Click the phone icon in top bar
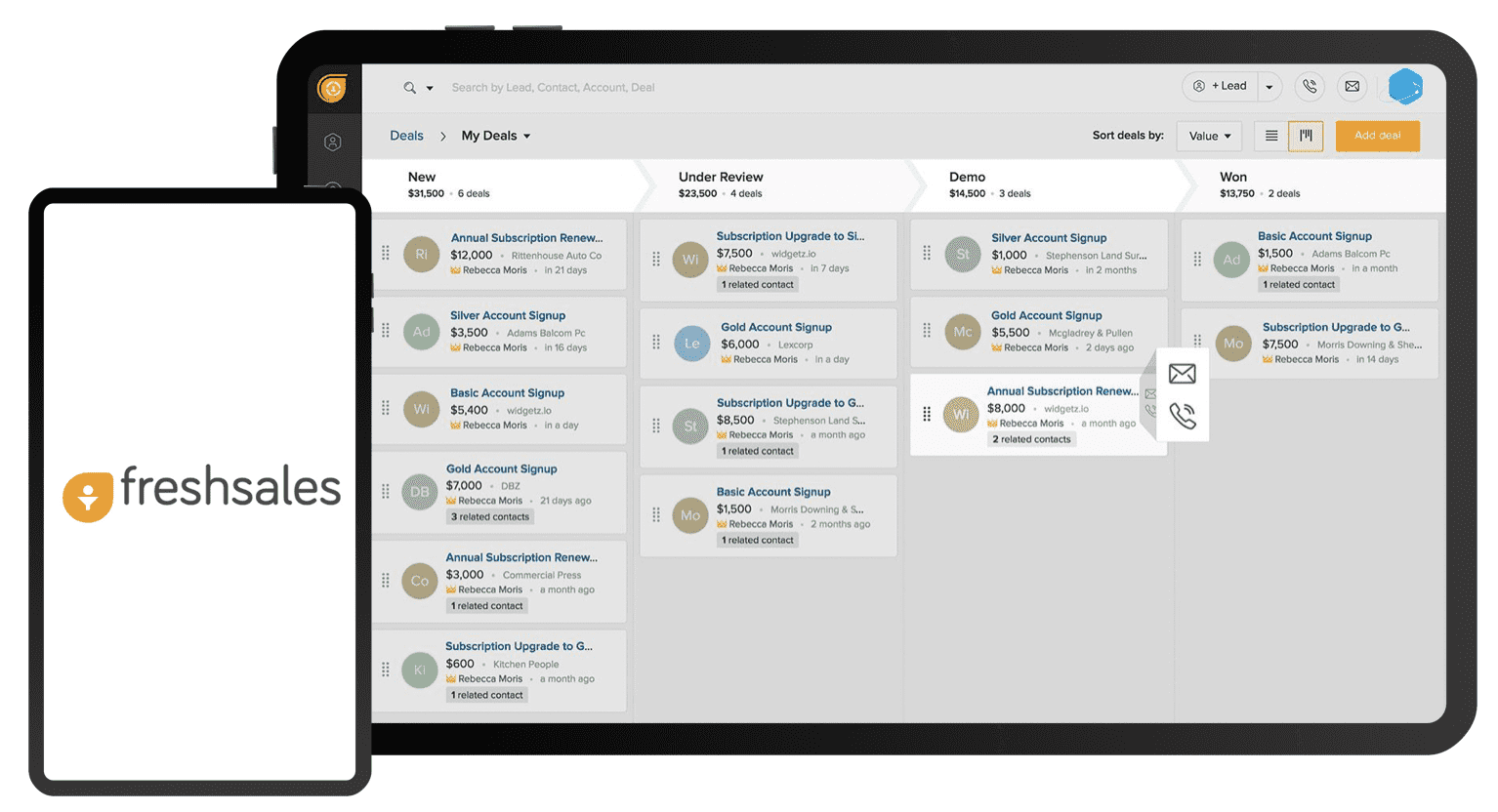 pos(1310,87)
